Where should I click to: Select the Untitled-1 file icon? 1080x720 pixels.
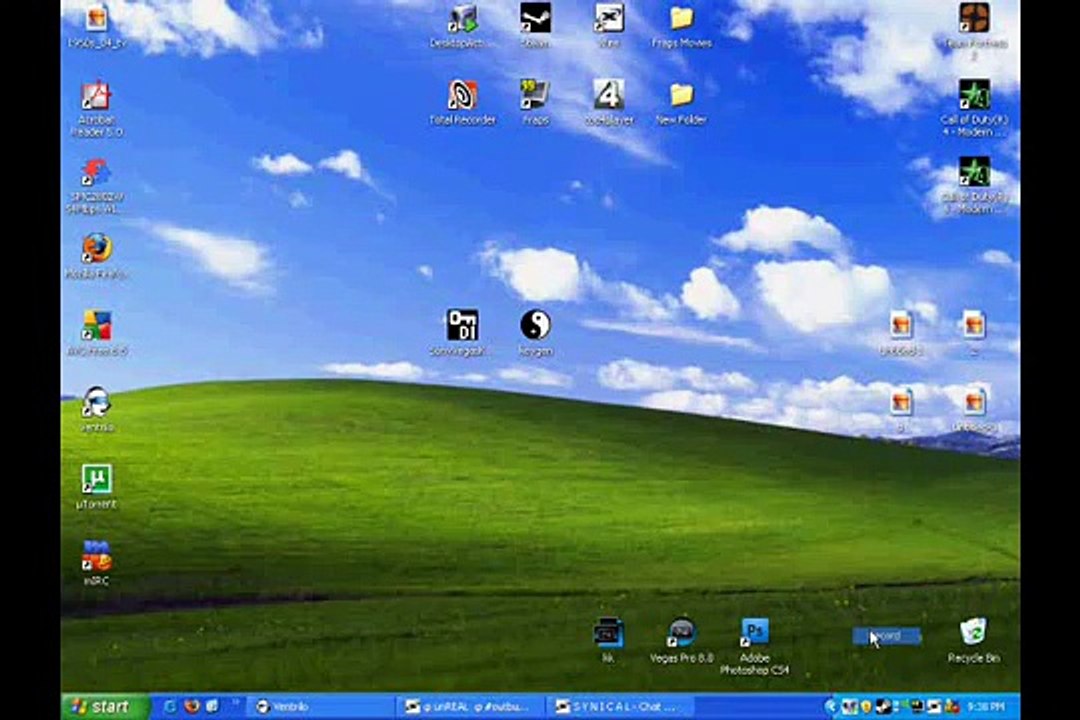tap(901, 333)
